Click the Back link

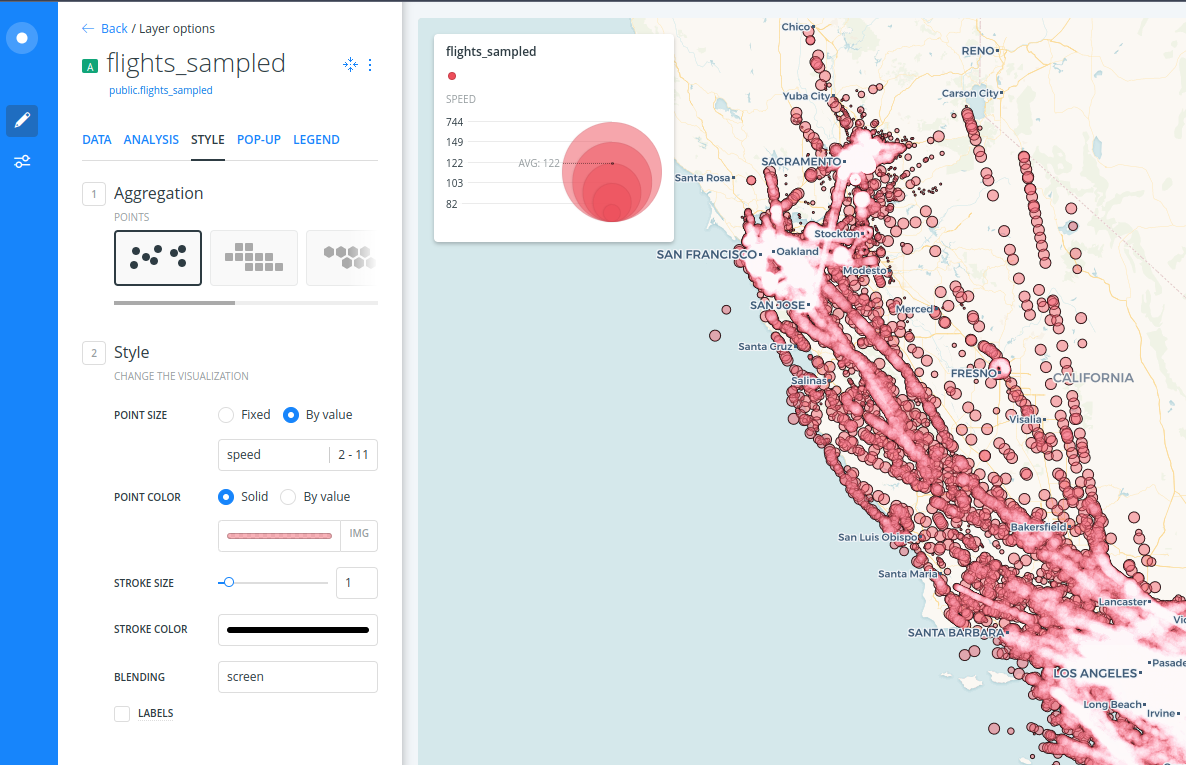[x=114, y=28]
